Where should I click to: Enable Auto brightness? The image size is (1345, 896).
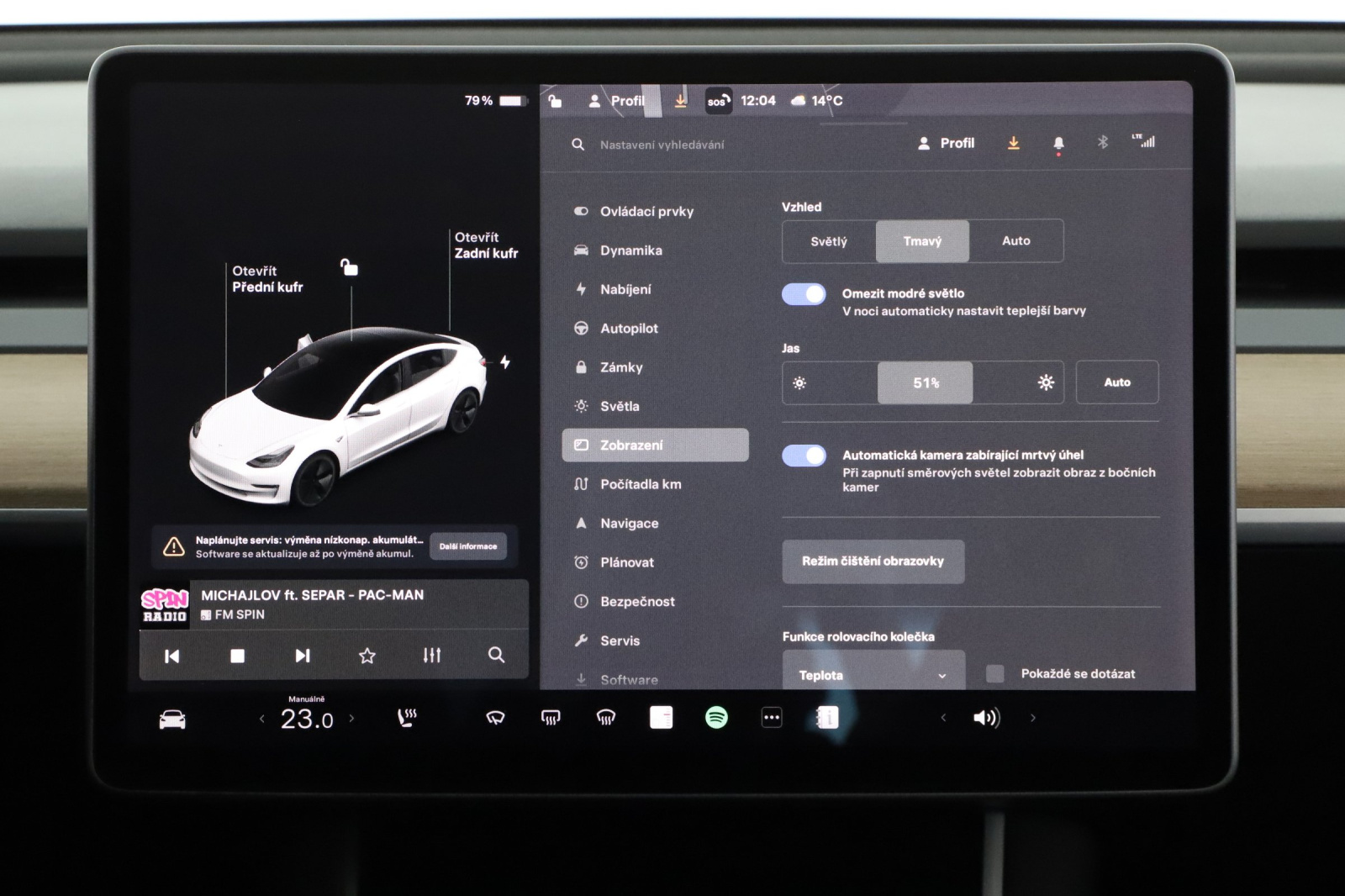click(1117, 382)
